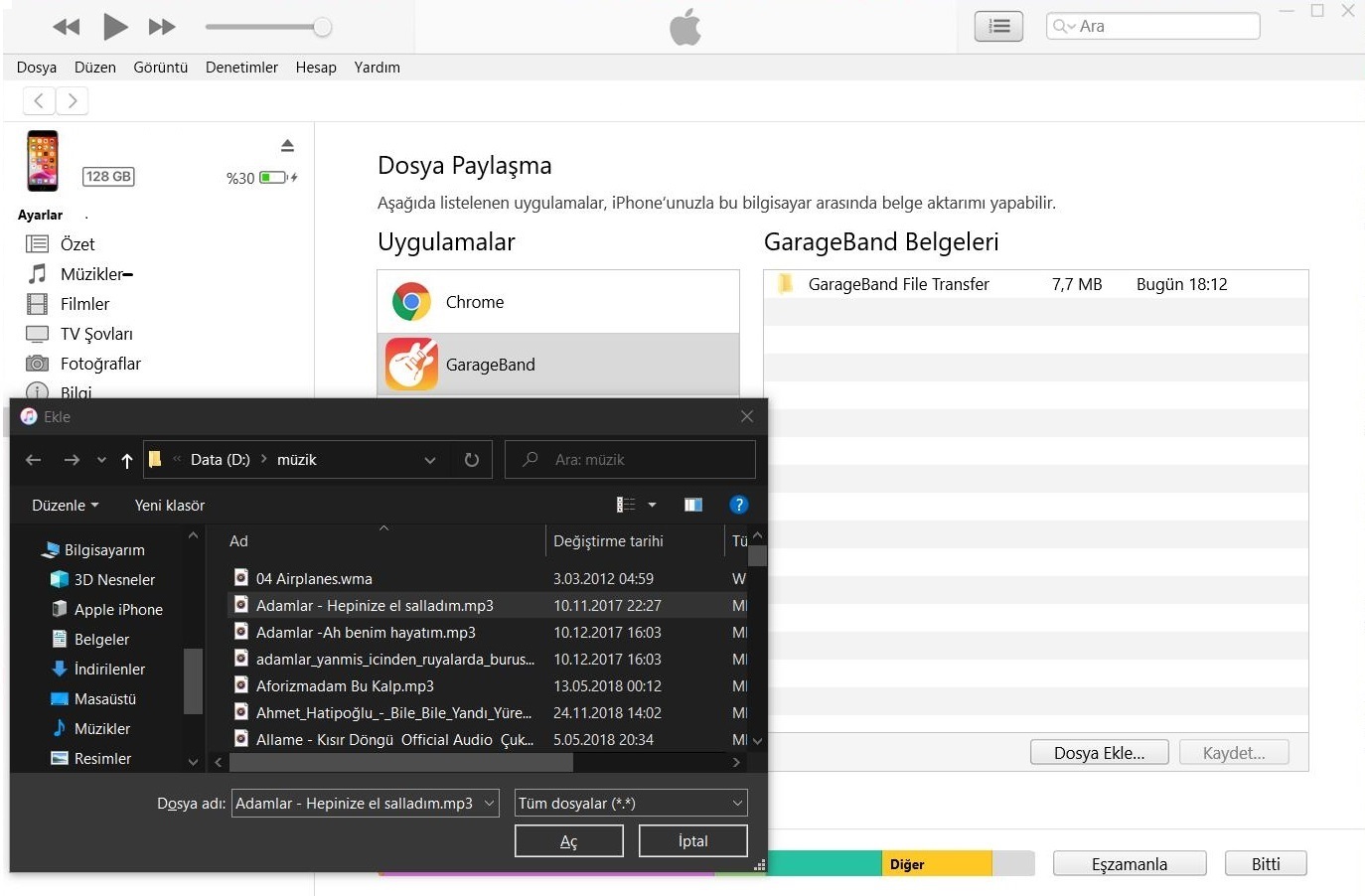This screenshot has height=896, width=1365.
Task: Click the Eşzamanla button
Action: pos(1130,864)
